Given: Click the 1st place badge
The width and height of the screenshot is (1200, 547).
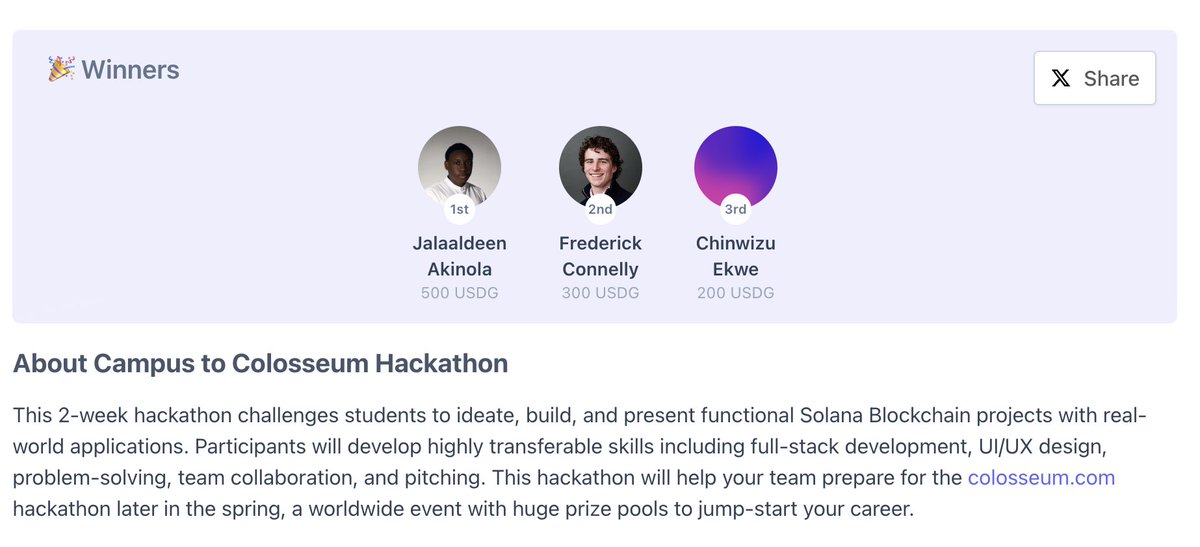Looking at the screenshot, I should coord(459,209).
